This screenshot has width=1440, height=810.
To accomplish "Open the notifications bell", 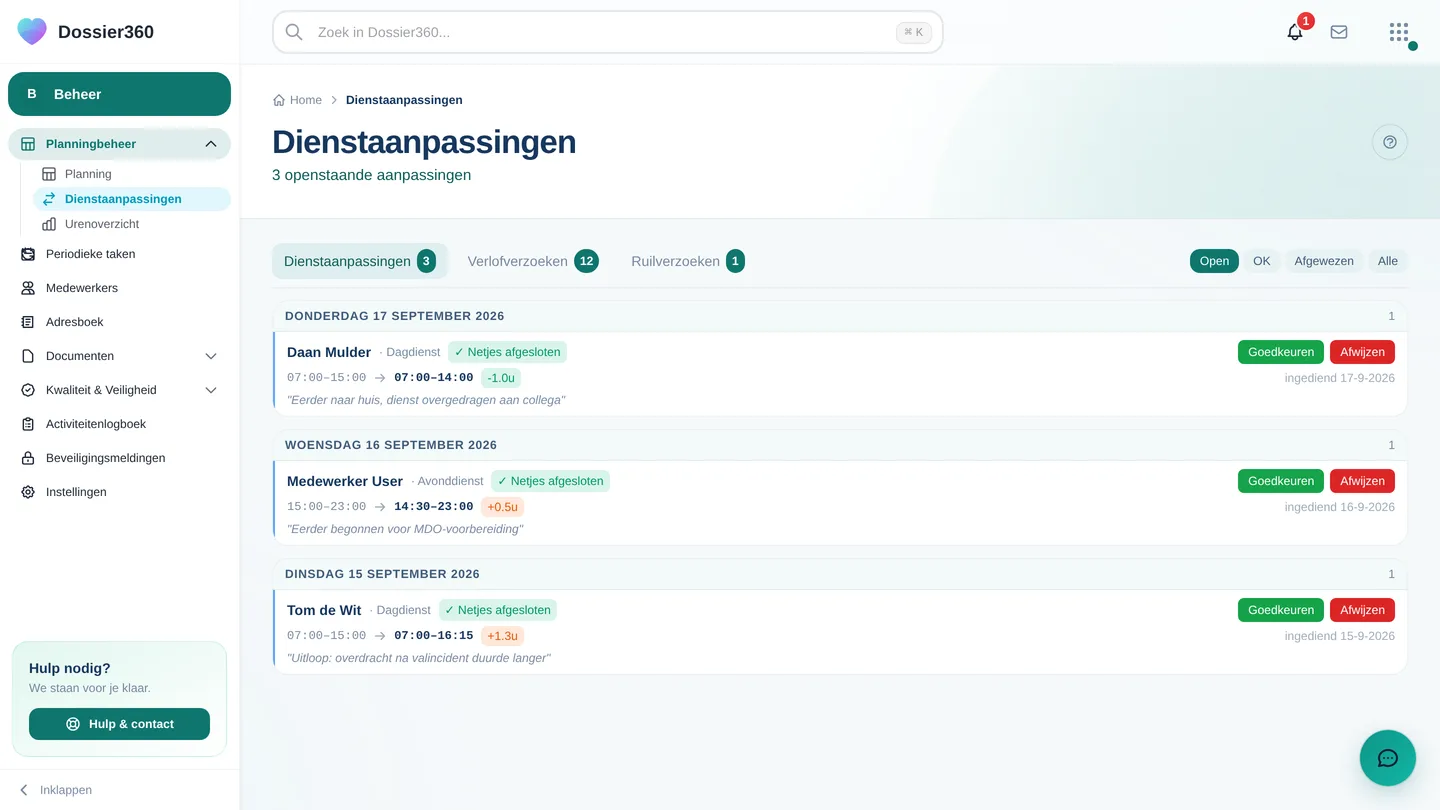I will 1295,32.
